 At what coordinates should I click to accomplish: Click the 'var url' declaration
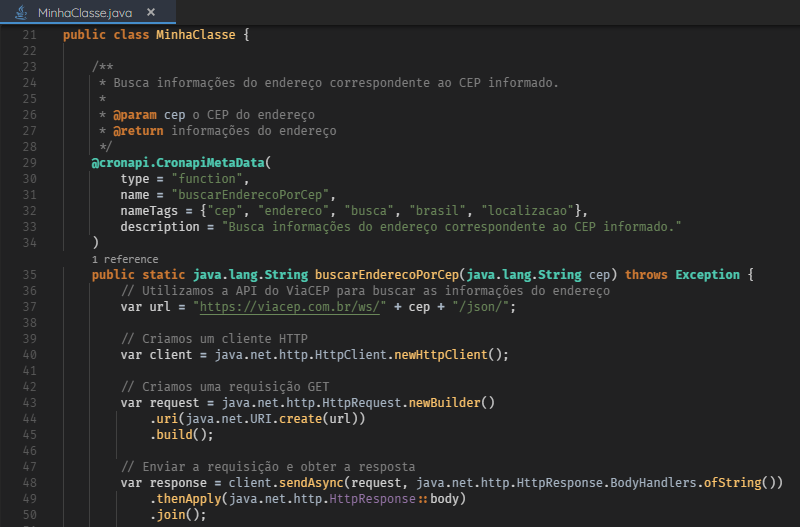click(x=145, y=307)
